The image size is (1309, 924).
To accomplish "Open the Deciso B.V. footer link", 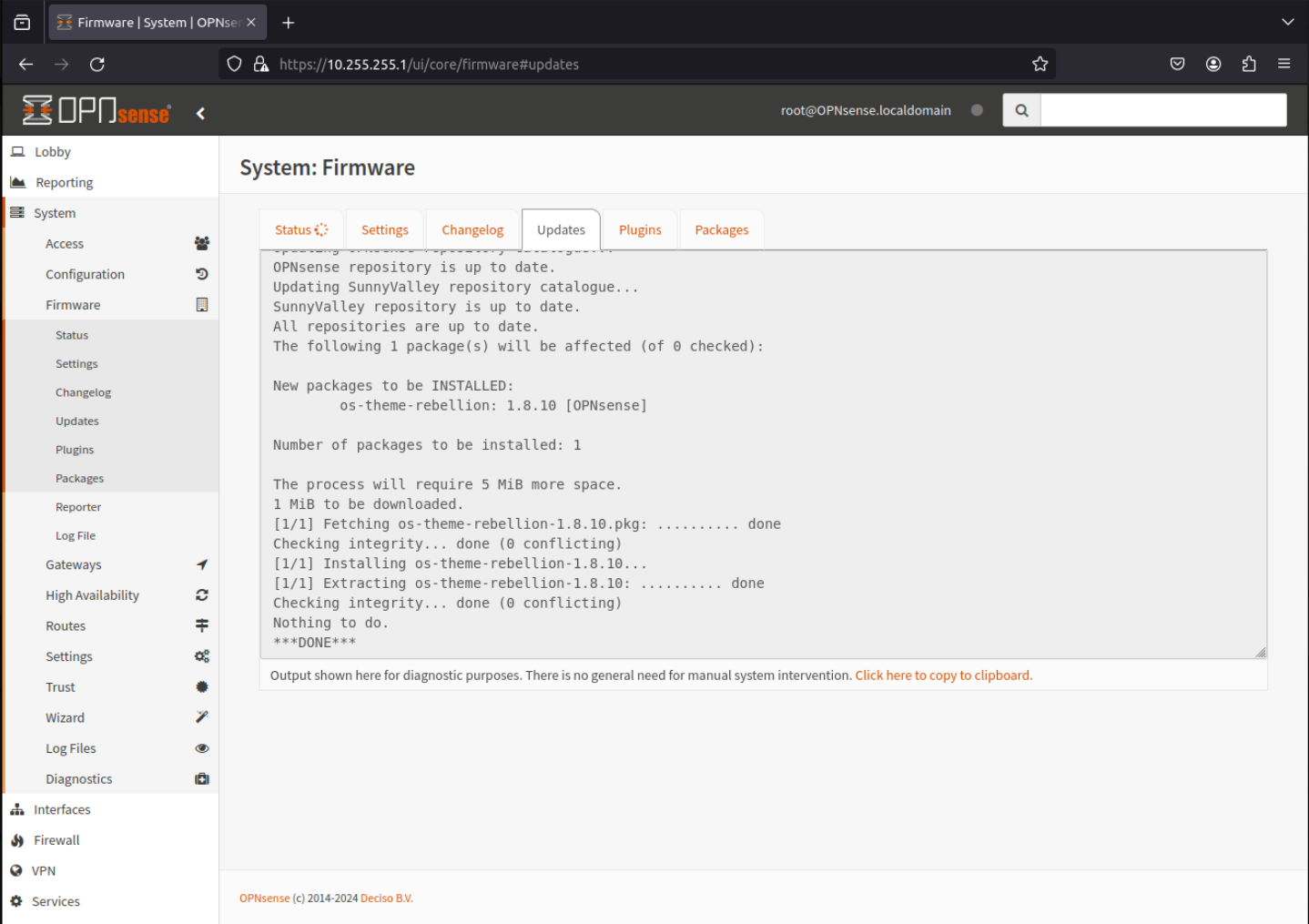I will (387, 899).
